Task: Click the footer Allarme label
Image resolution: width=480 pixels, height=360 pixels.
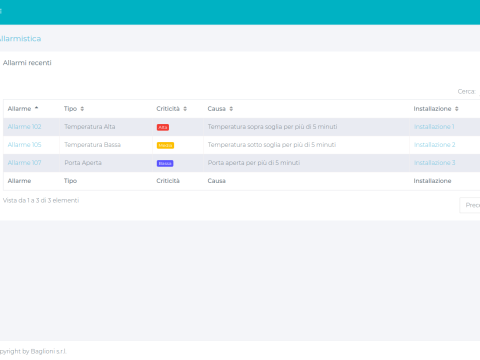Action: (19, 181)
